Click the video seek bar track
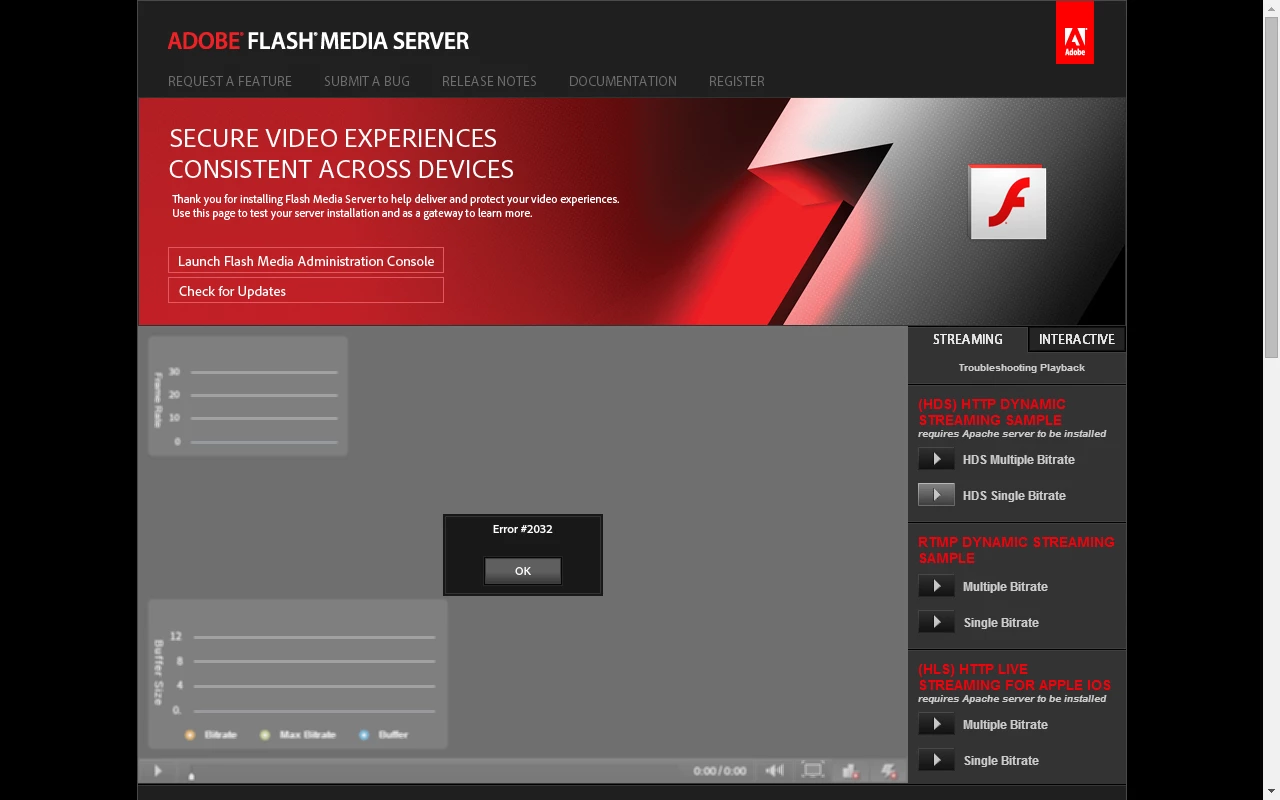 [433, 771]
